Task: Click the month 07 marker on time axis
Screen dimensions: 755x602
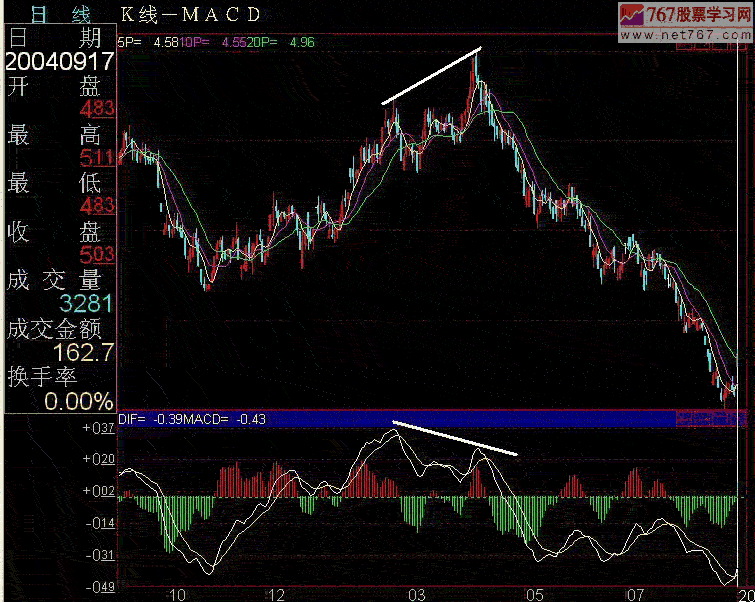Action: 634,595
